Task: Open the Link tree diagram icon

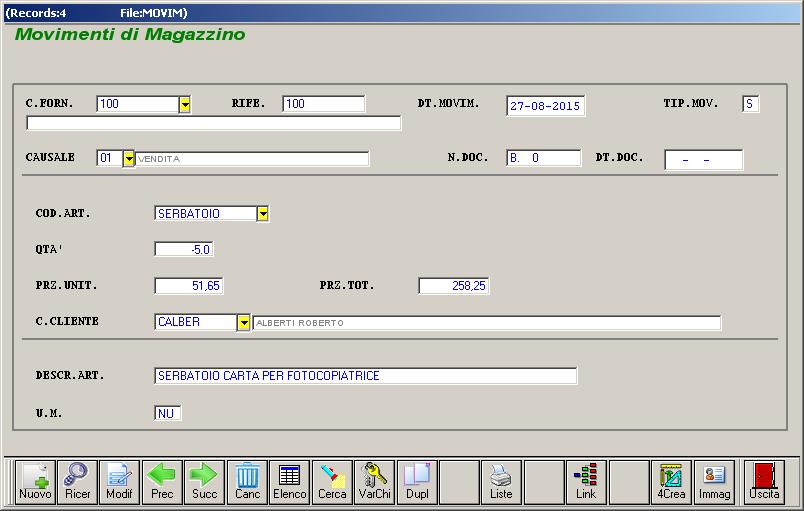Action: coord(586,482)
